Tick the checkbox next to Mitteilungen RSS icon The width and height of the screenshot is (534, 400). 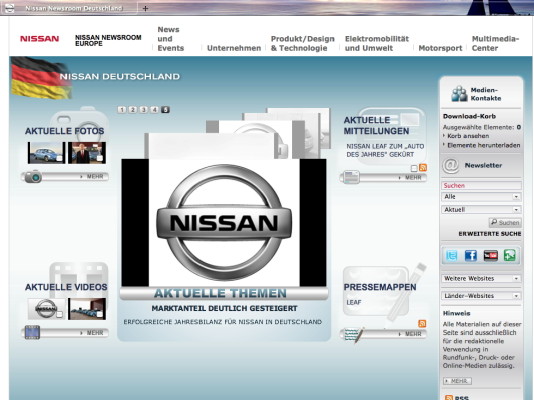pos(414,168)
